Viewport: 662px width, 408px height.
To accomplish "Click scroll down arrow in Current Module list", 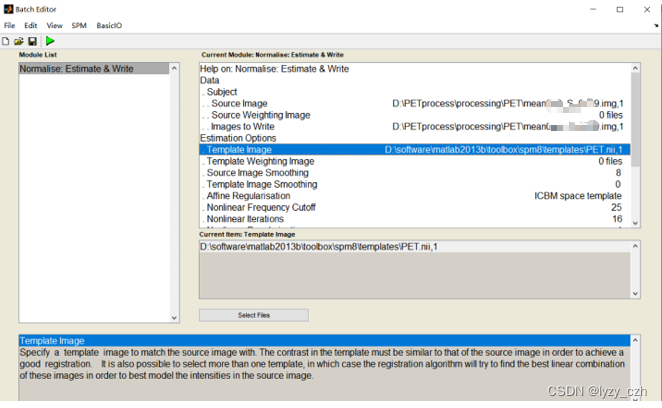I will tap(635, 223).
